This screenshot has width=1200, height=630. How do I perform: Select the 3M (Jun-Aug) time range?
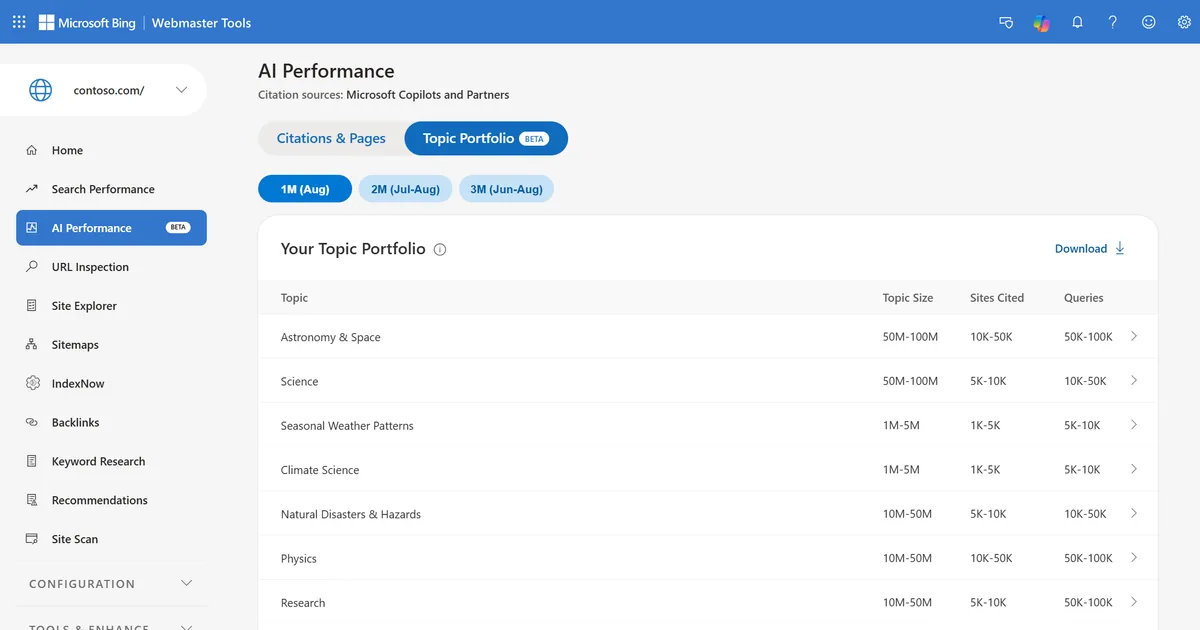pos(506,189)
